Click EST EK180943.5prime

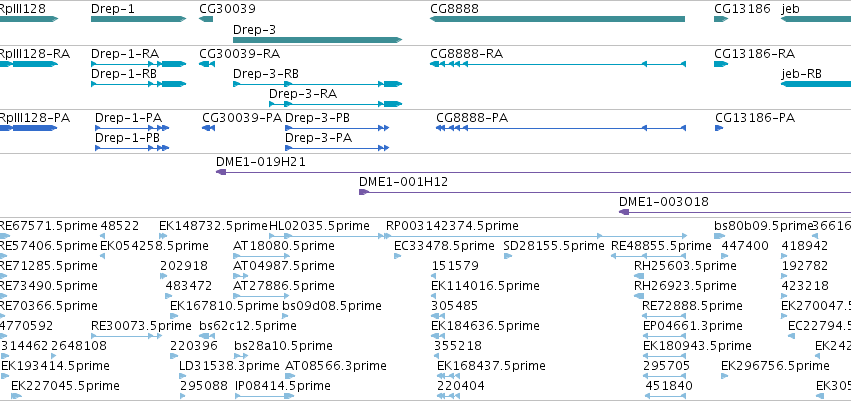click(697, 346)
